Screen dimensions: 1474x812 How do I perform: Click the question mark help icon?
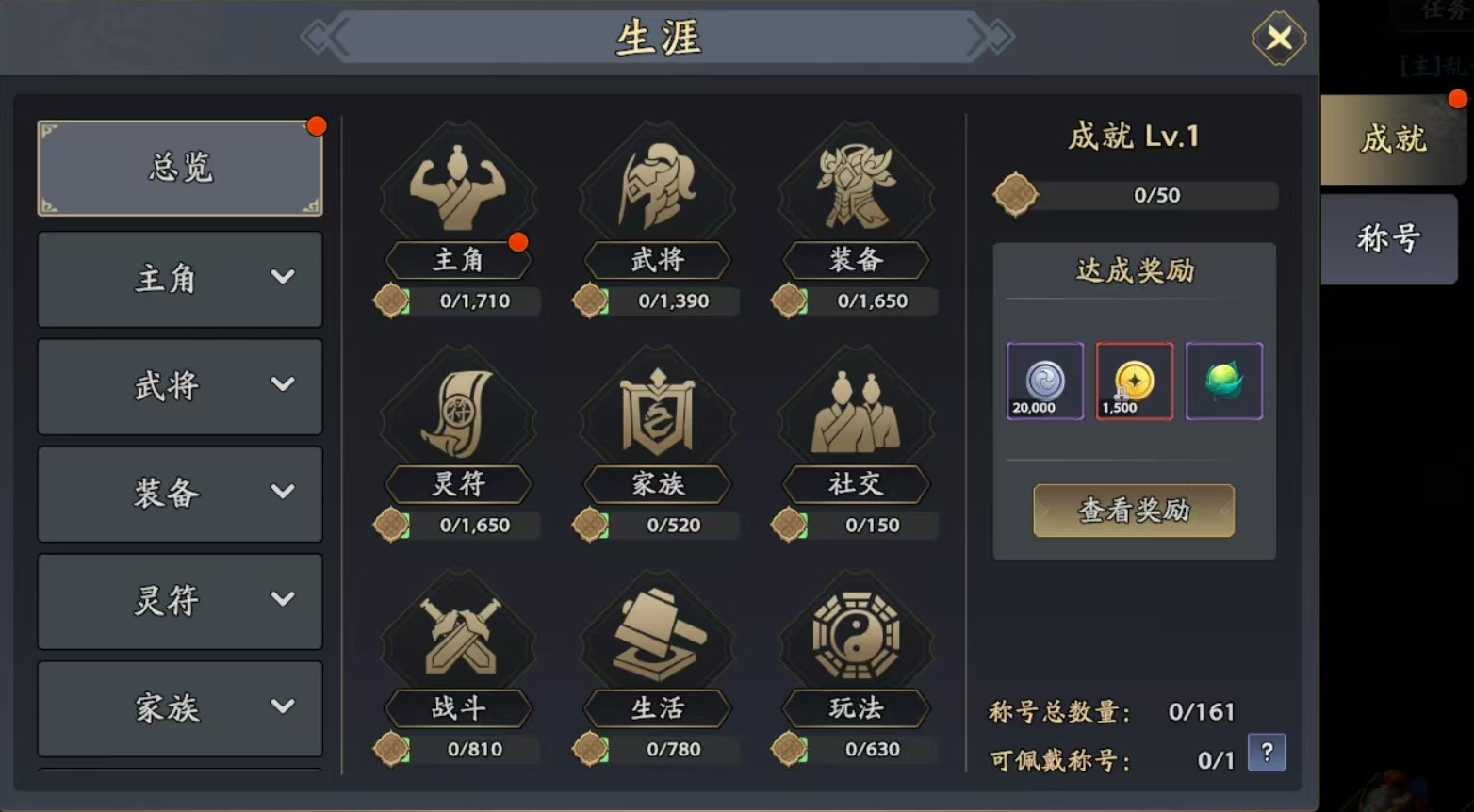1267,753
